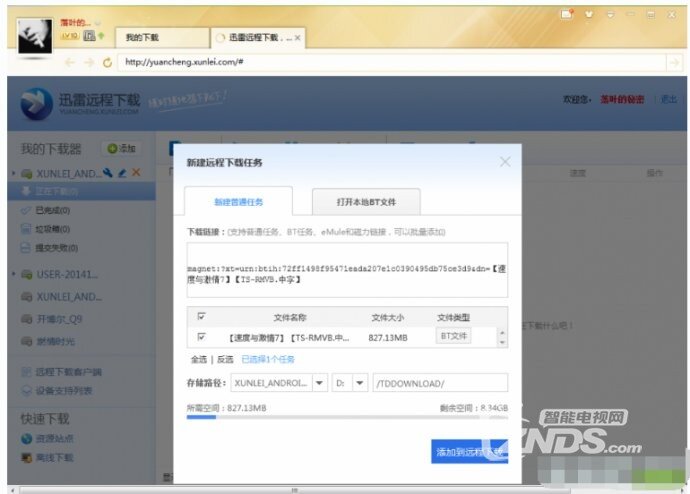The height and width of the screenshot is (494, 690).
Task: Click the BT文件 type label
Action: [x=454, y=336]
